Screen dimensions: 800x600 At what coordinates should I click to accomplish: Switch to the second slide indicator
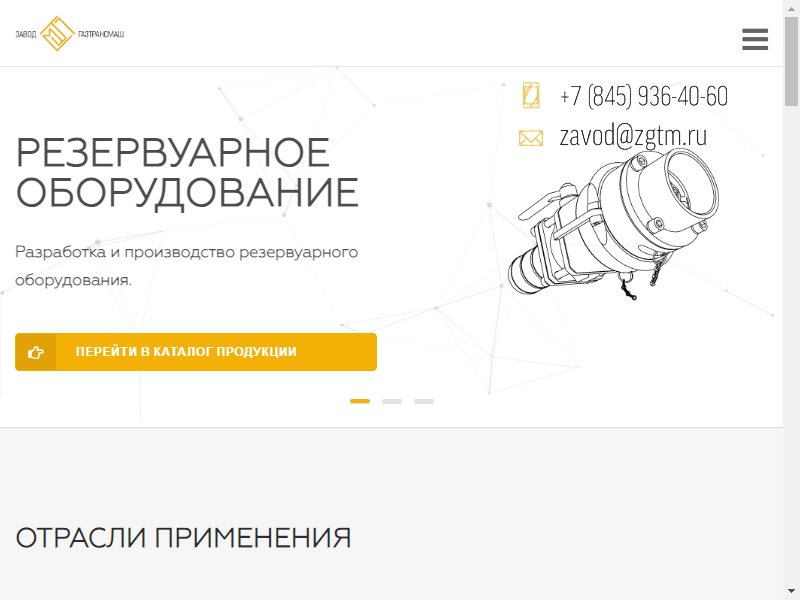(x=392, y=402)
